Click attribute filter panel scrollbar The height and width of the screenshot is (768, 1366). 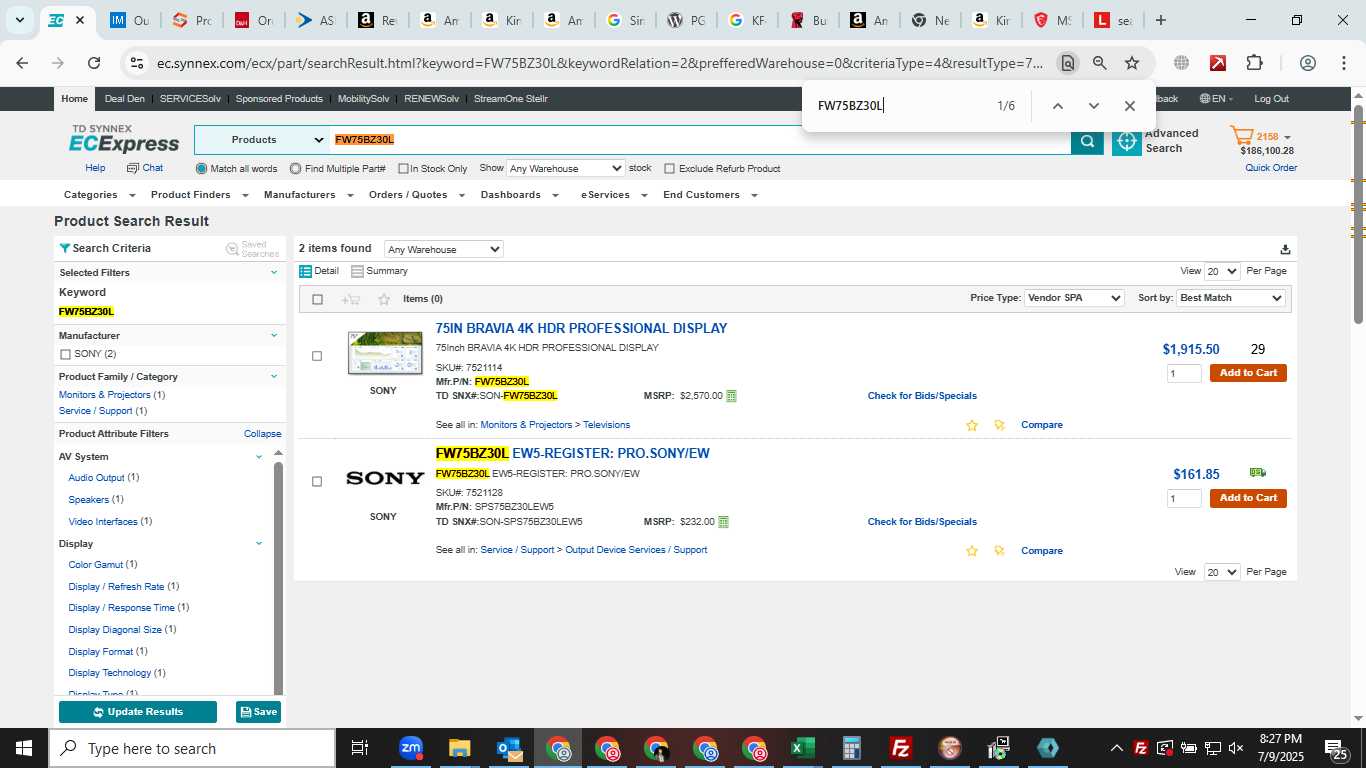[279, 578]
